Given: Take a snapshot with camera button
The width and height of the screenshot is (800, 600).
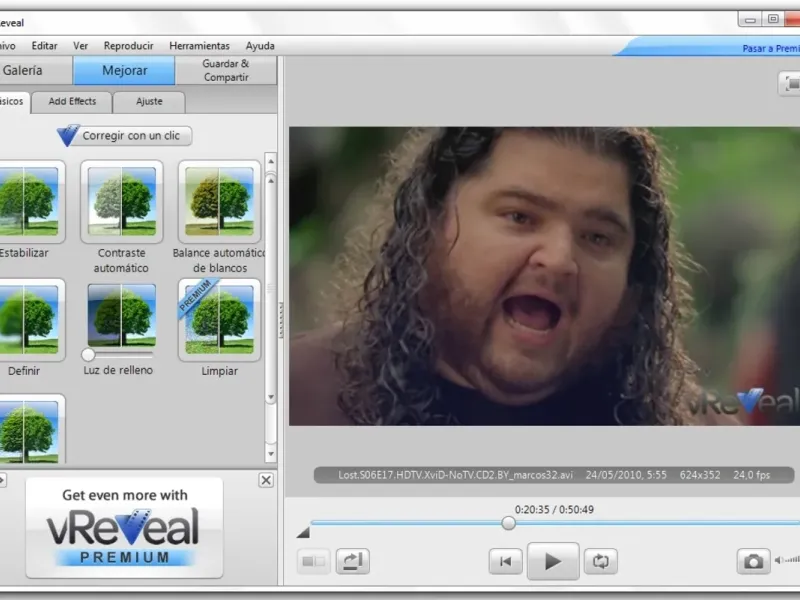Looking at the screenshot, I should point(753,561).
